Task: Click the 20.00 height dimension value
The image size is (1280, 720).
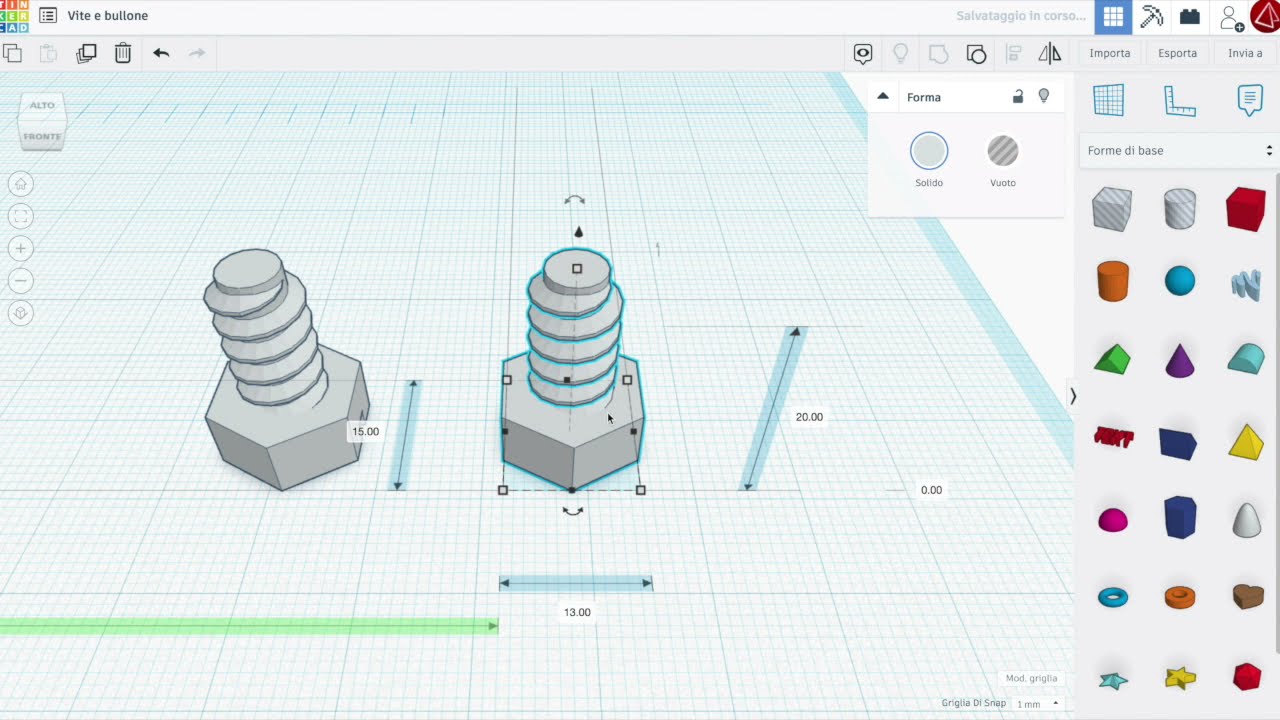Action: 809,417
